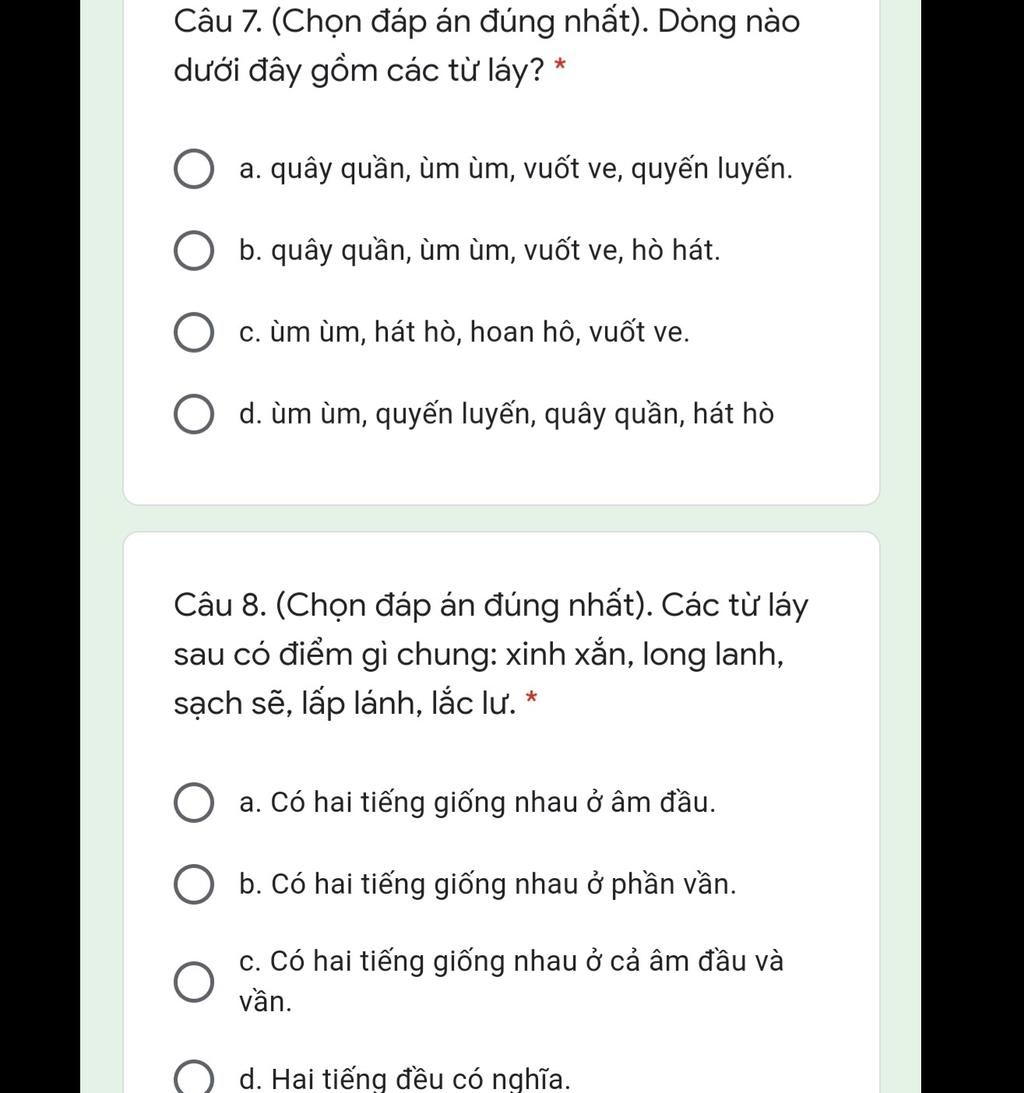Viewport: 1024px width, 1093px height.
Task: Click answer text 'd. ùm ùm, quyến luyến, quây quần, hát hò'
Action: (506, 414)
